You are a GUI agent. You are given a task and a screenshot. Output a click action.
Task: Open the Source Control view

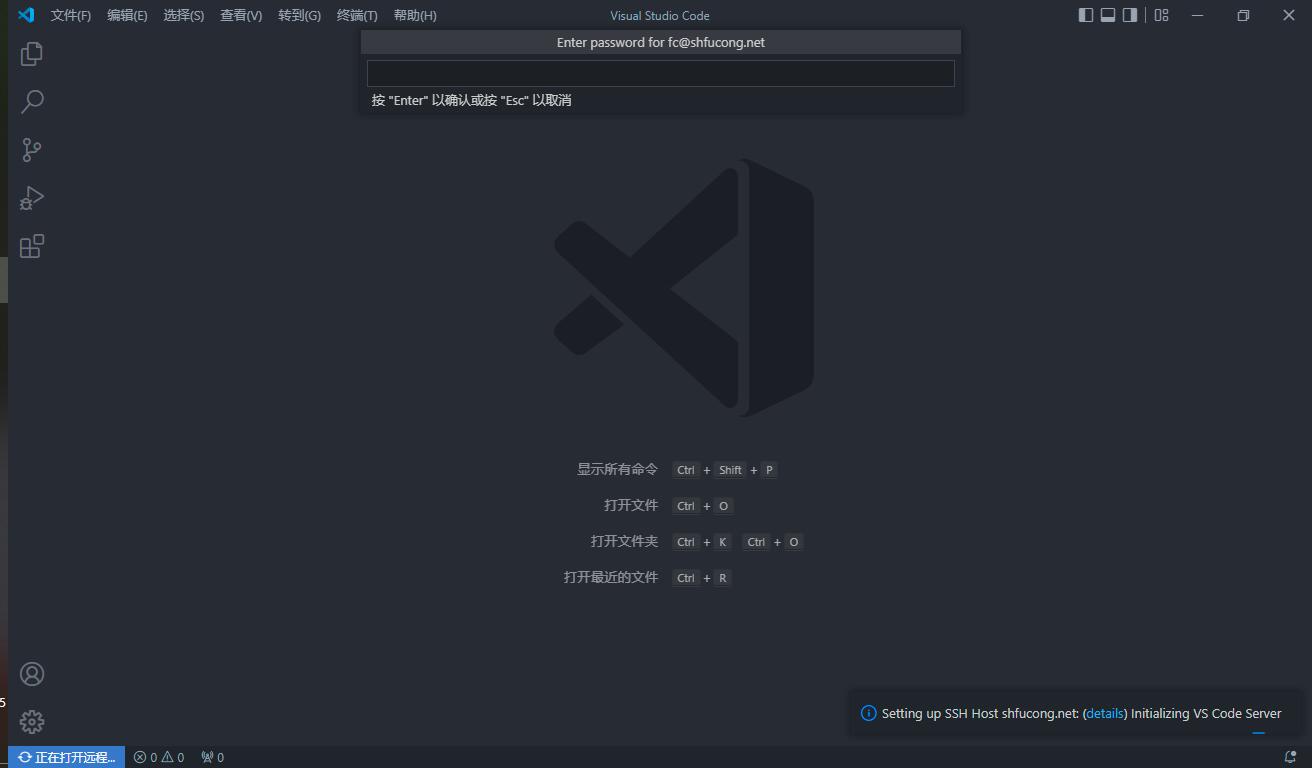[x=32, y=149]
